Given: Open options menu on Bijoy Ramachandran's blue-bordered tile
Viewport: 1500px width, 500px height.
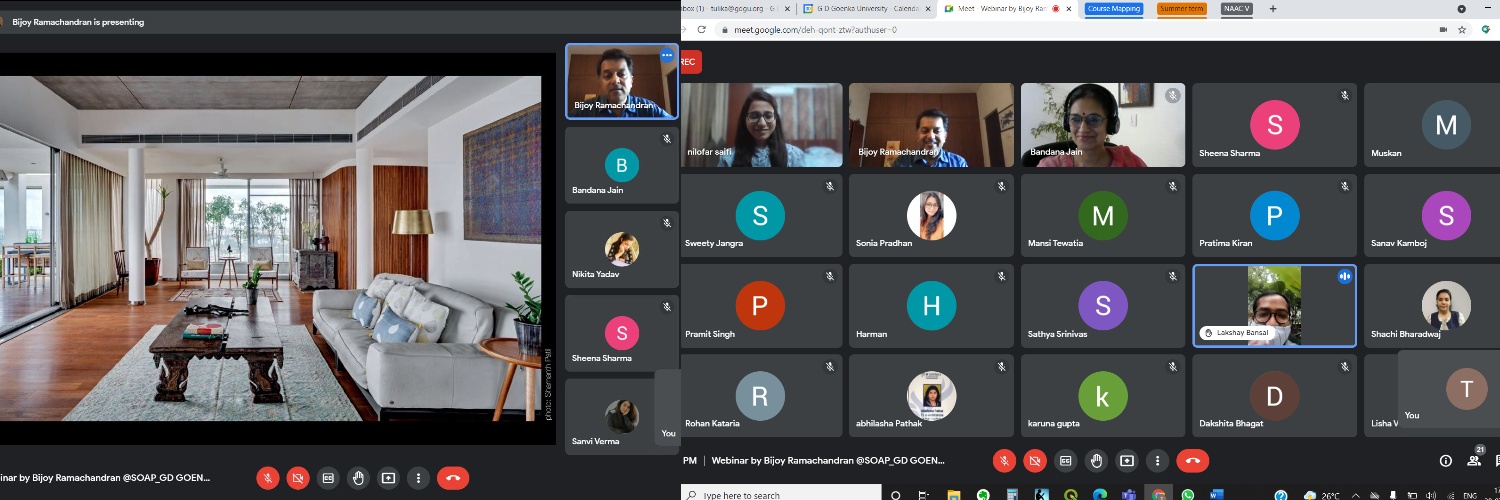Looking at the screenshot, I should click(667, 56).
